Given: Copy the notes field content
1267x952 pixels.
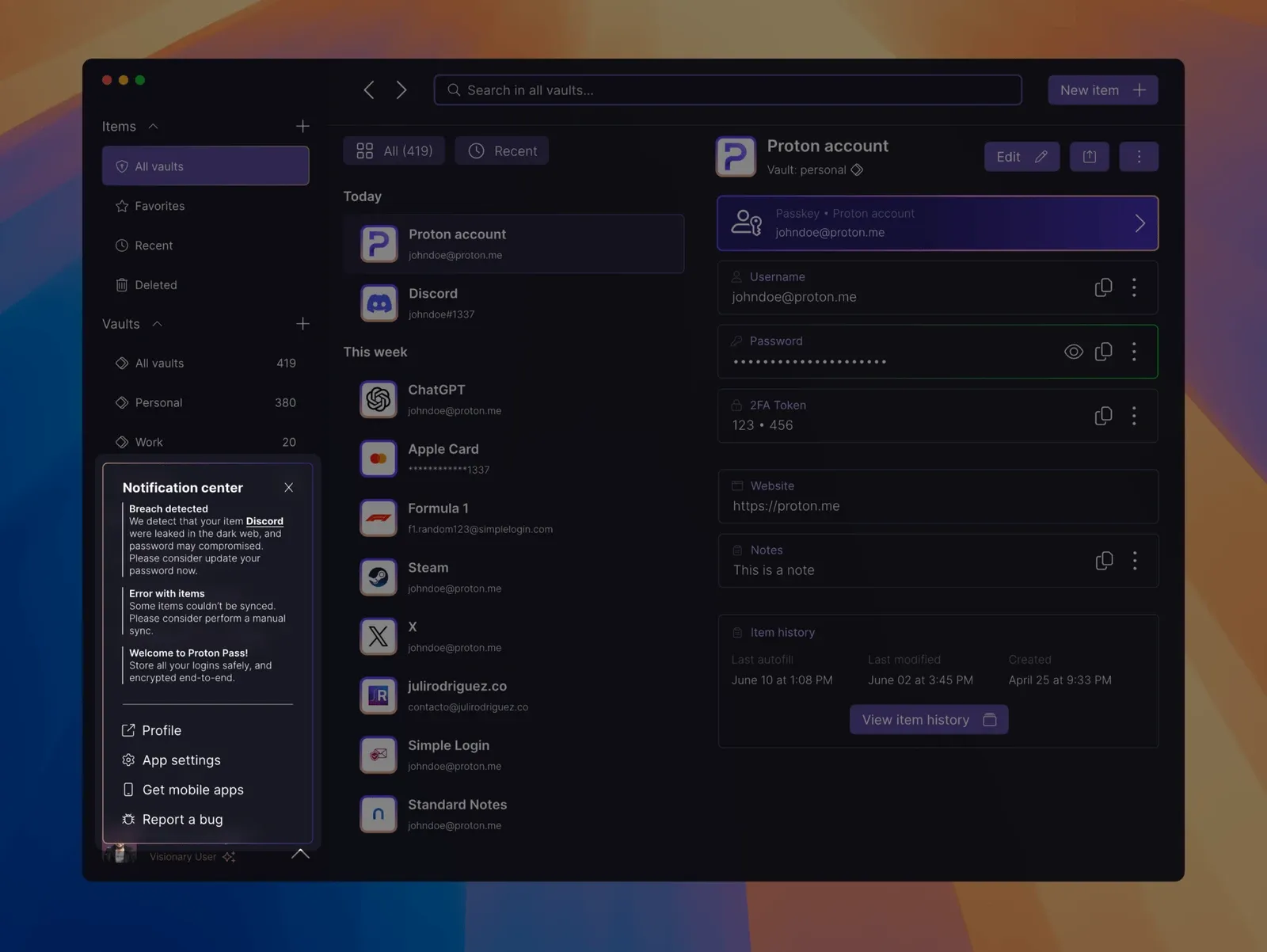Looking at the screenshot, I should point(1103,561).
